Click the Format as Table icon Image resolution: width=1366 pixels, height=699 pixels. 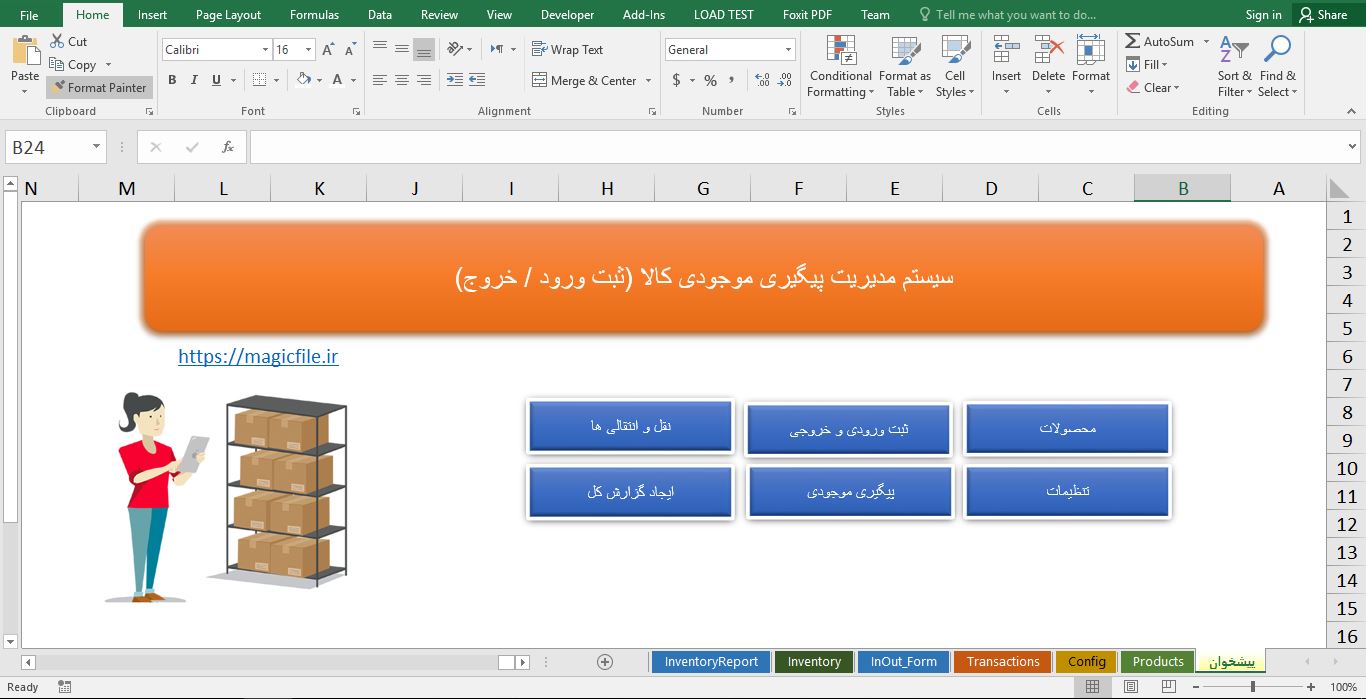tap(904, 66)
